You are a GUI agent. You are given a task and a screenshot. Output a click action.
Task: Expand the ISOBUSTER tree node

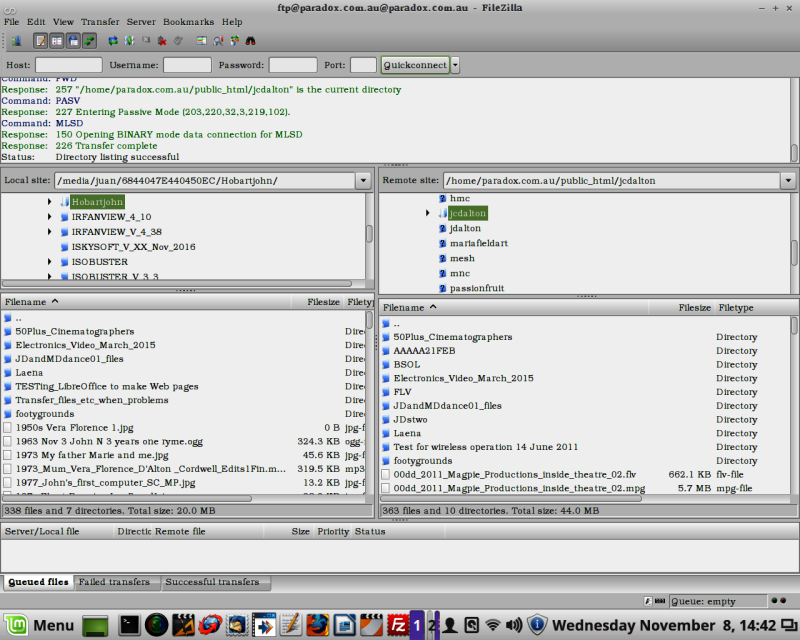(x=49, y=262)
